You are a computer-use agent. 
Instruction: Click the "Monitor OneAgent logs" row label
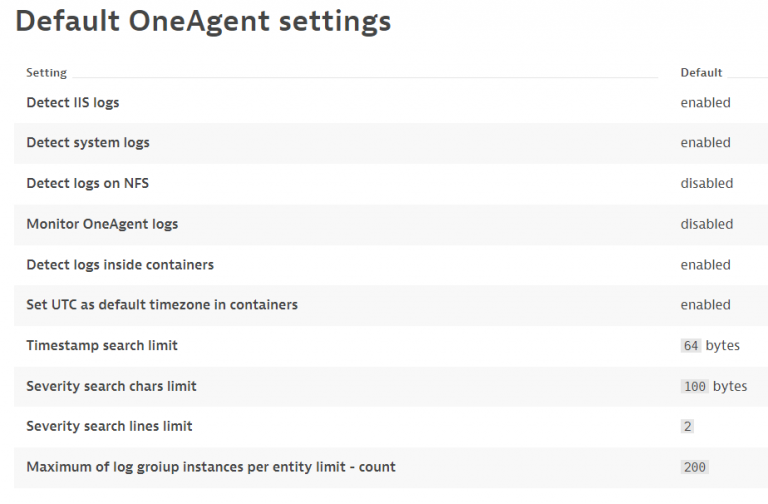(102, 224)
